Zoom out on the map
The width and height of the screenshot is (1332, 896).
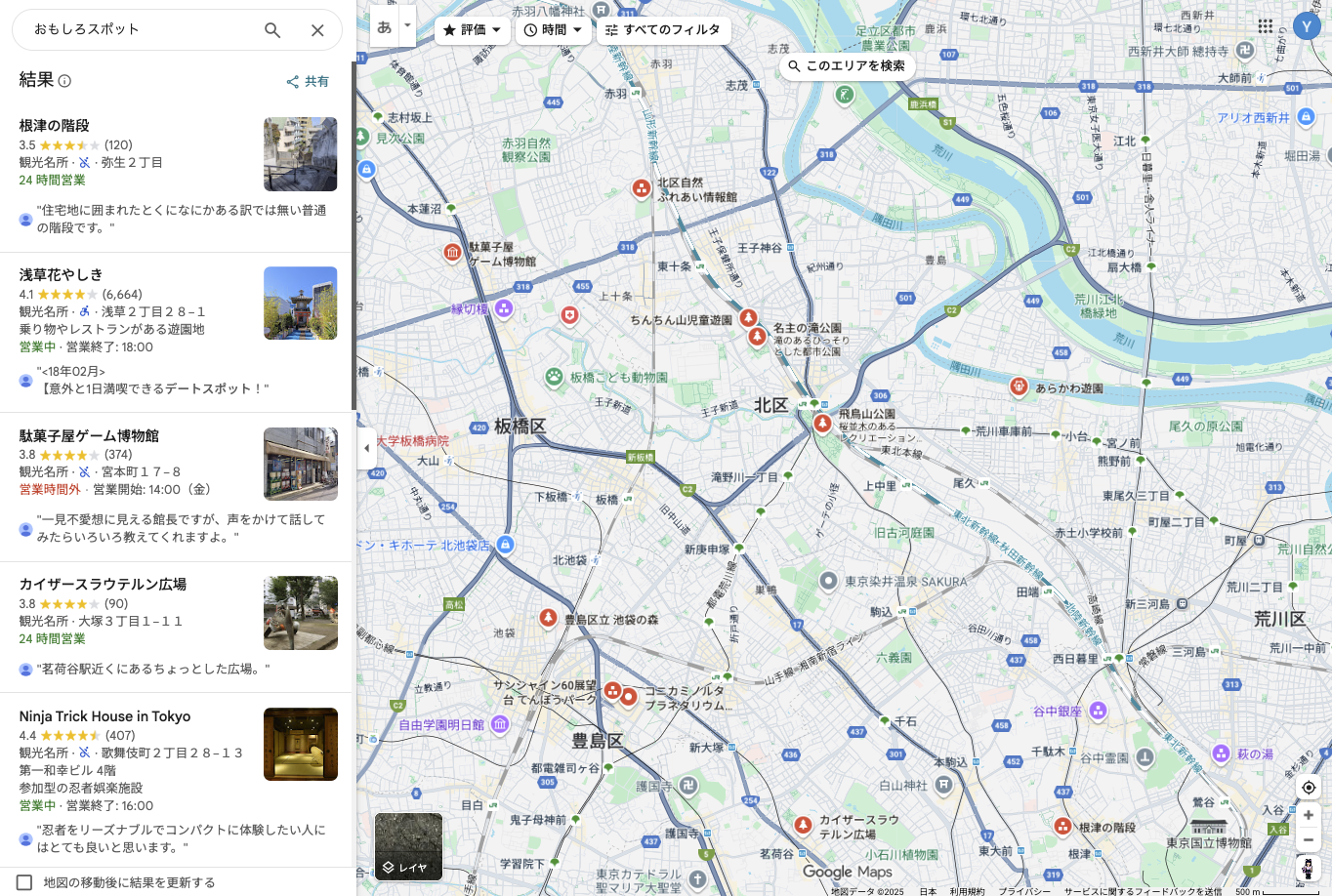click(x=1309, y=839)
